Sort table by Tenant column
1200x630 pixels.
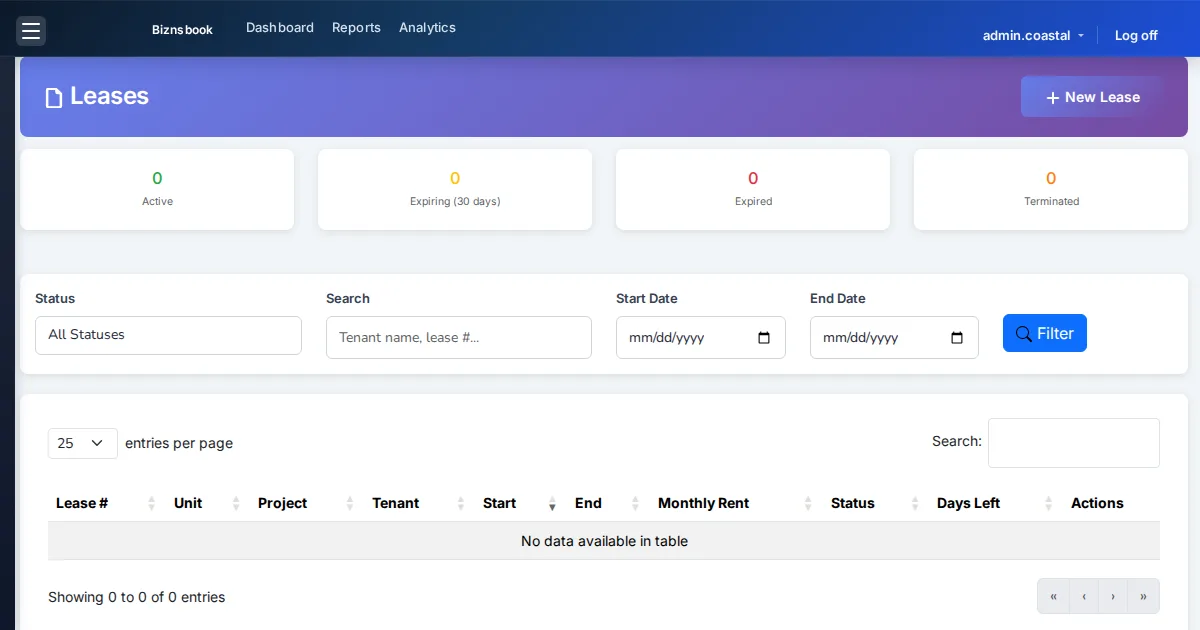(x=419, y=503)
